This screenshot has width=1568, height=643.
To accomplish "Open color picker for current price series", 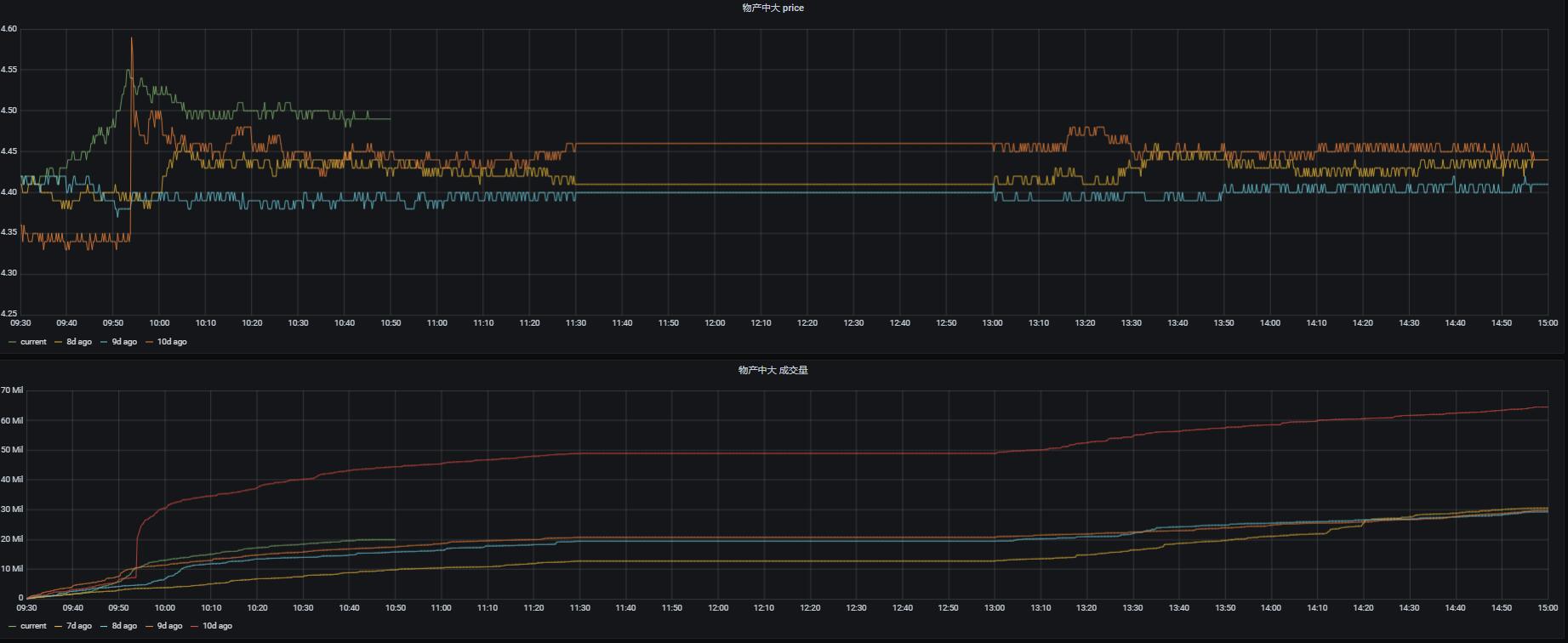I will point(13,342).
